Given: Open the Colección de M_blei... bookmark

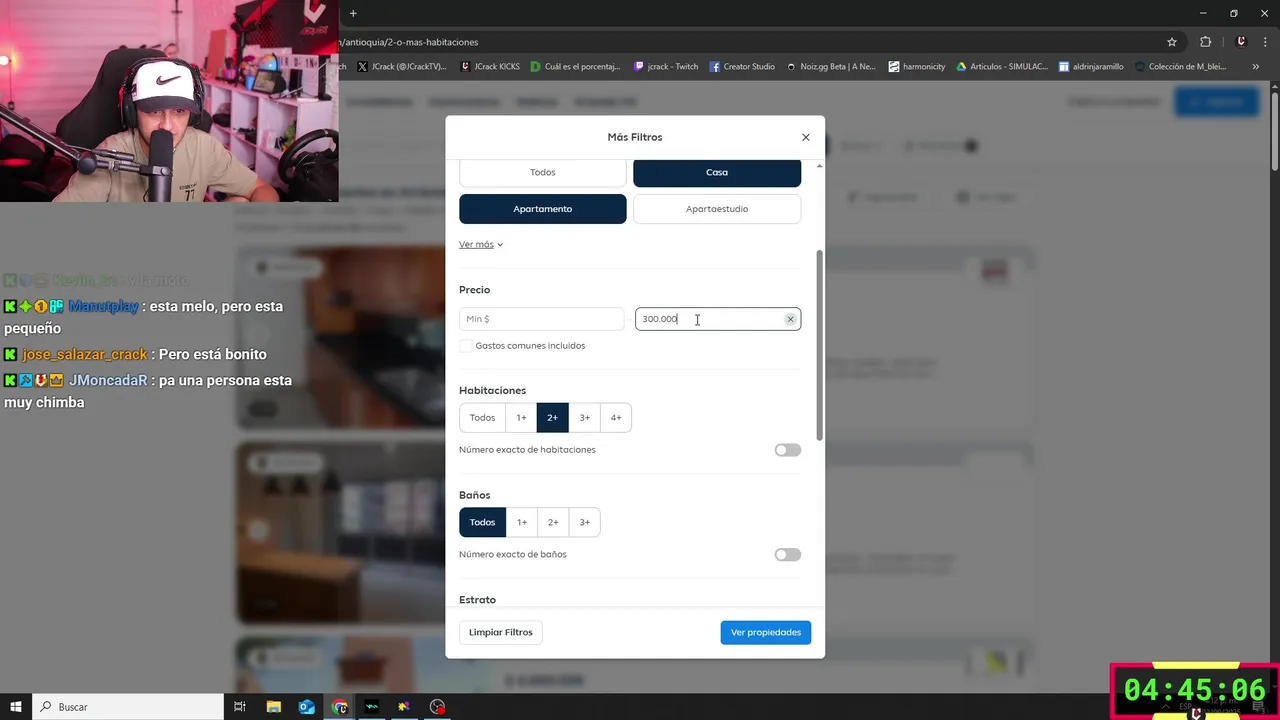Looking at the screenshot, I should 1180,67.
